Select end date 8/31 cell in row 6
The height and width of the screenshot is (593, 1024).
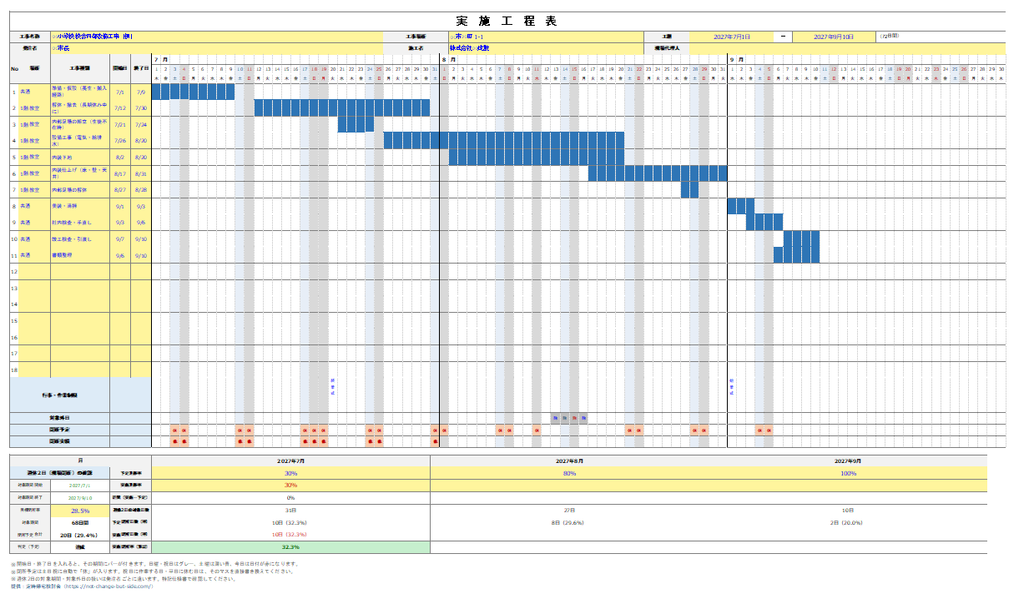coord(141,174)
